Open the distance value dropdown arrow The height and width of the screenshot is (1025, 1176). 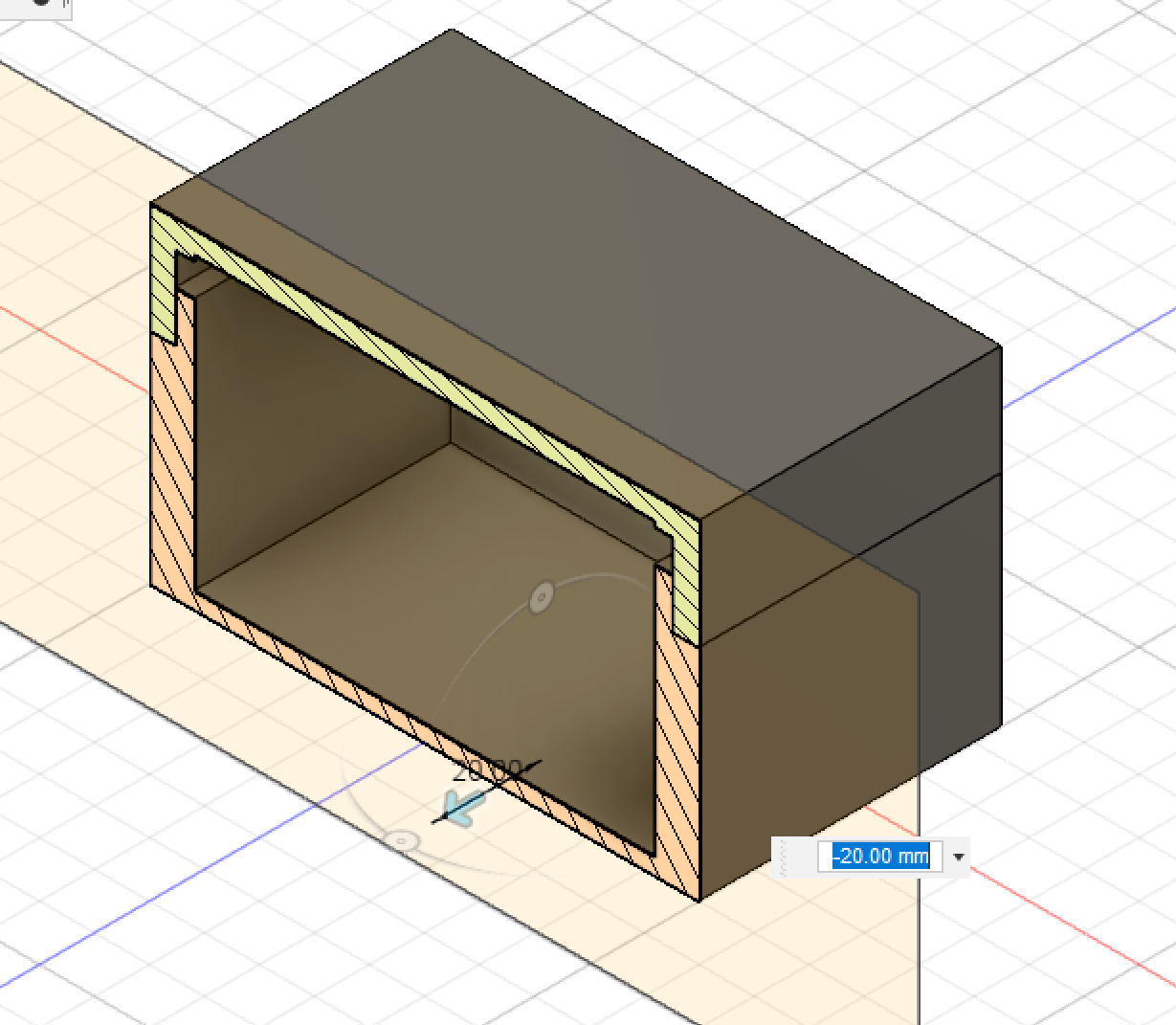[x=958, y=857]
